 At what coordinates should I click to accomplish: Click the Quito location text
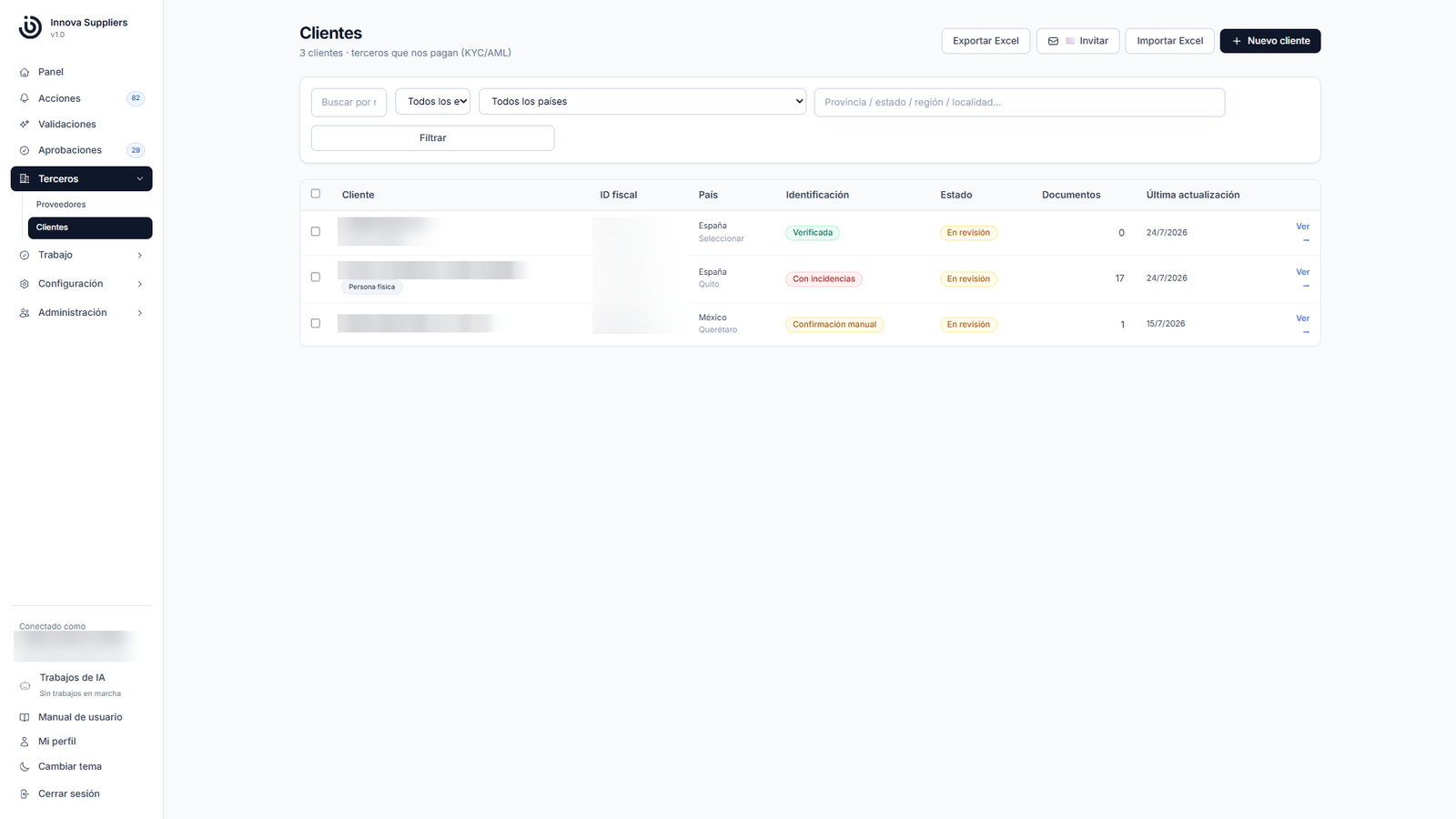709,285
